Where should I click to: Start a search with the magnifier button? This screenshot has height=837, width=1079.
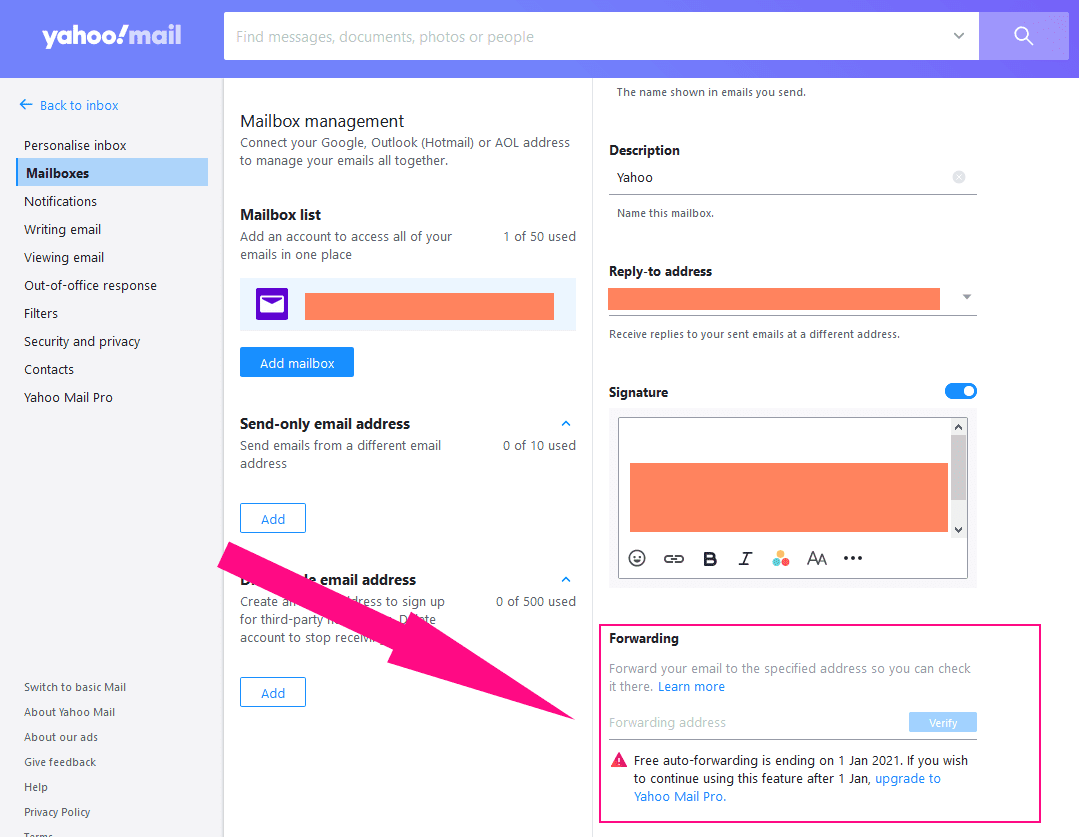point(1023,35)
